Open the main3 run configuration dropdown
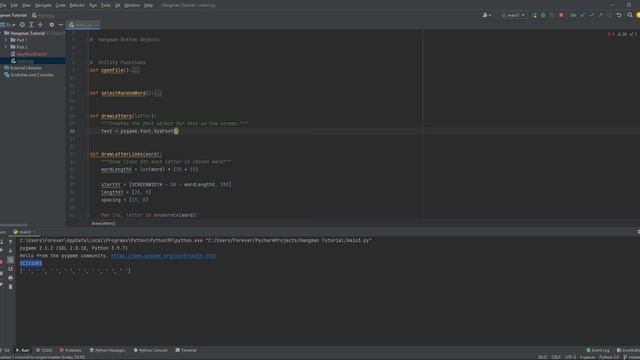The image size is (640, 360). [x=513, y=15]
